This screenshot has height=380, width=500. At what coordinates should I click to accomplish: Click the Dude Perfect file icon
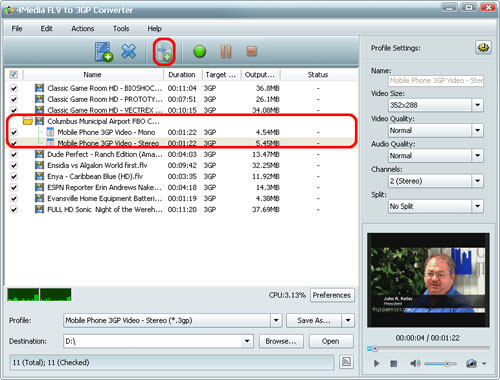click(39, 154)
